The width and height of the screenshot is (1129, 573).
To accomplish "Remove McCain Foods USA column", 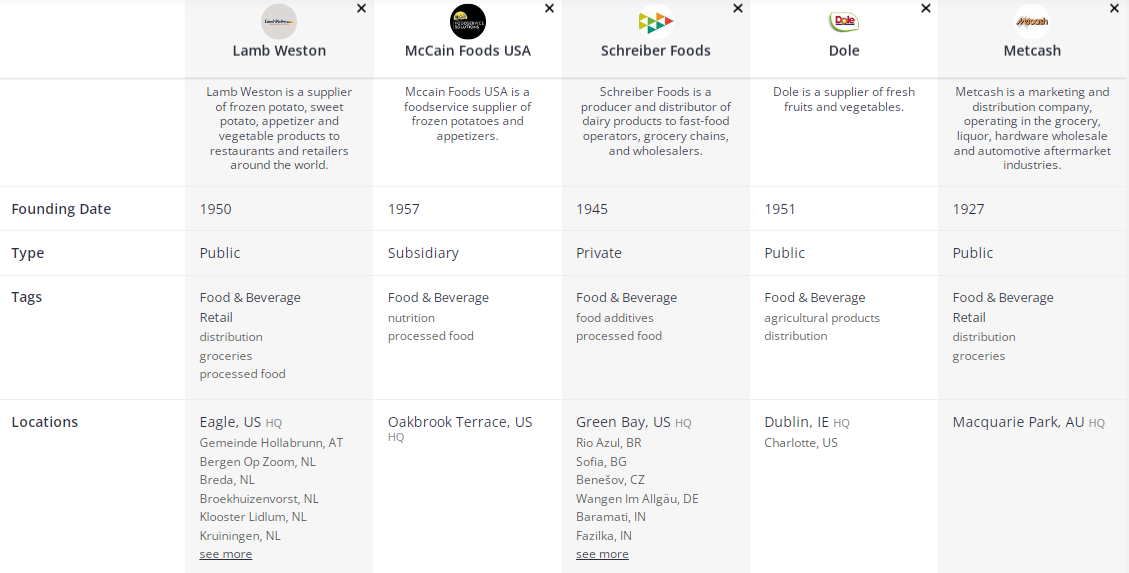I will pos(549,8).
